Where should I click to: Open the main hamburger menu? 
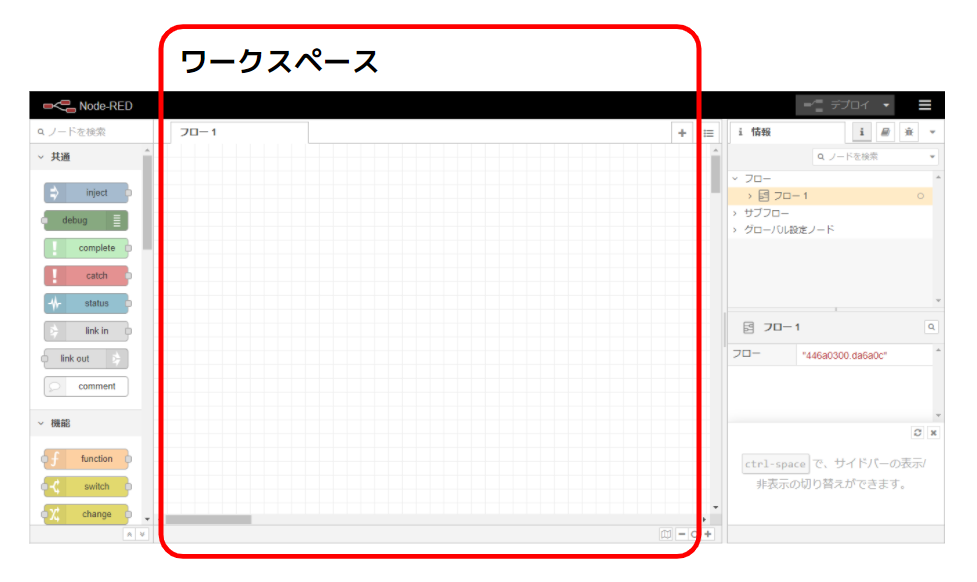pyautogui.click(x=925, y=104)
